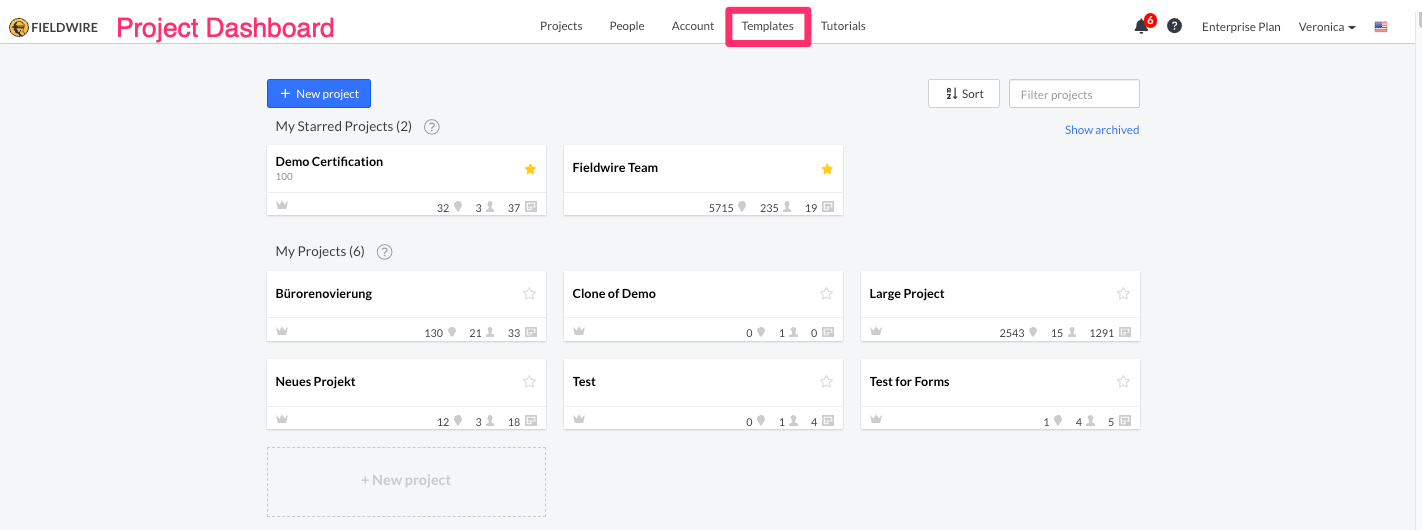Click the blue New project button
The image size is (1422, 530).
pos(319,94)
